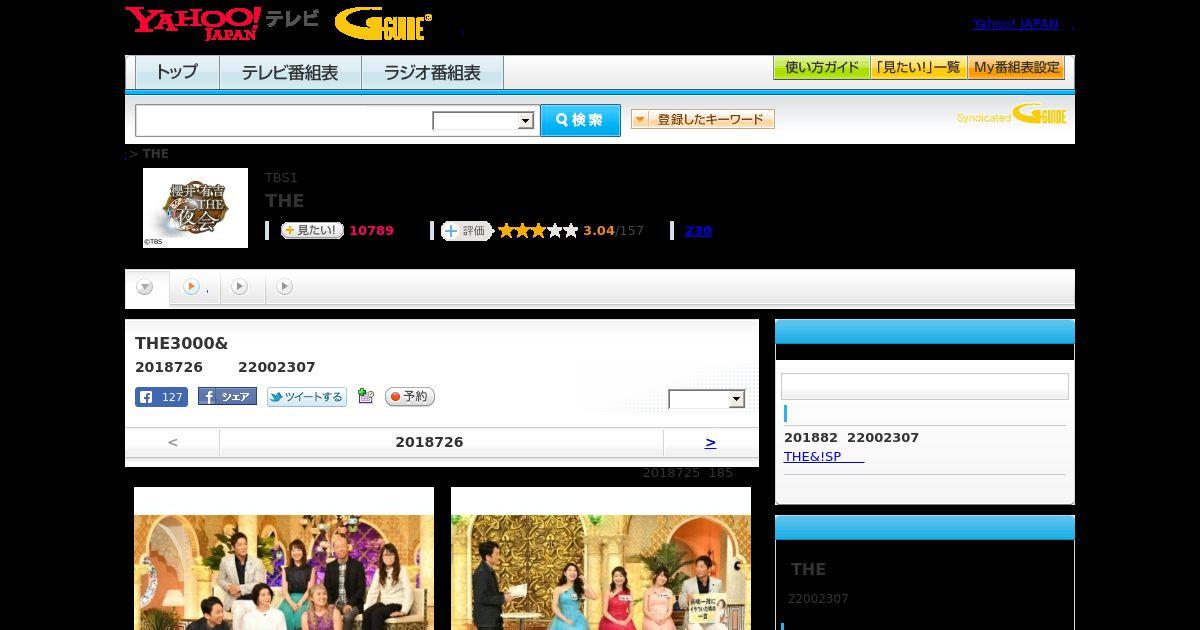
Task: Follow the 230 link
Action: tap(698, 231)
